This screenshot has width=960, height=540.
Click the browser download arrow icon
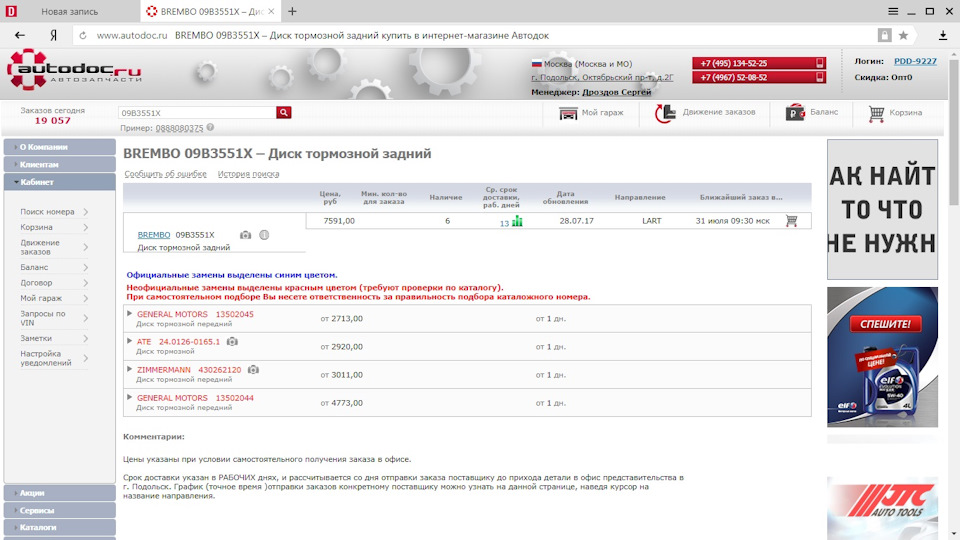(941, 35)
